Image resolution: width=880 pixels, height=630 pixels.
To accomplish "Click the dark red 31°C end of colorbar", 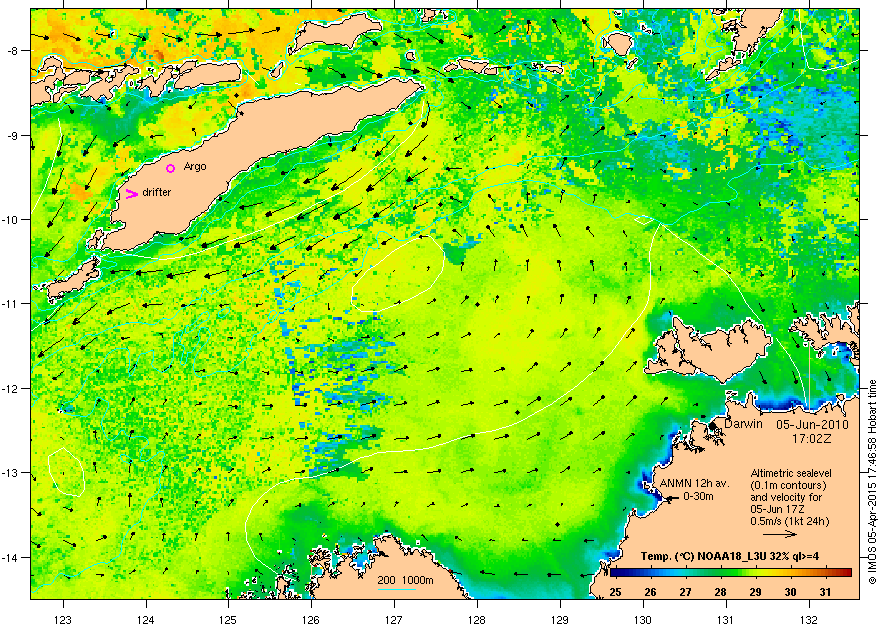I will [x=845, y=573].
